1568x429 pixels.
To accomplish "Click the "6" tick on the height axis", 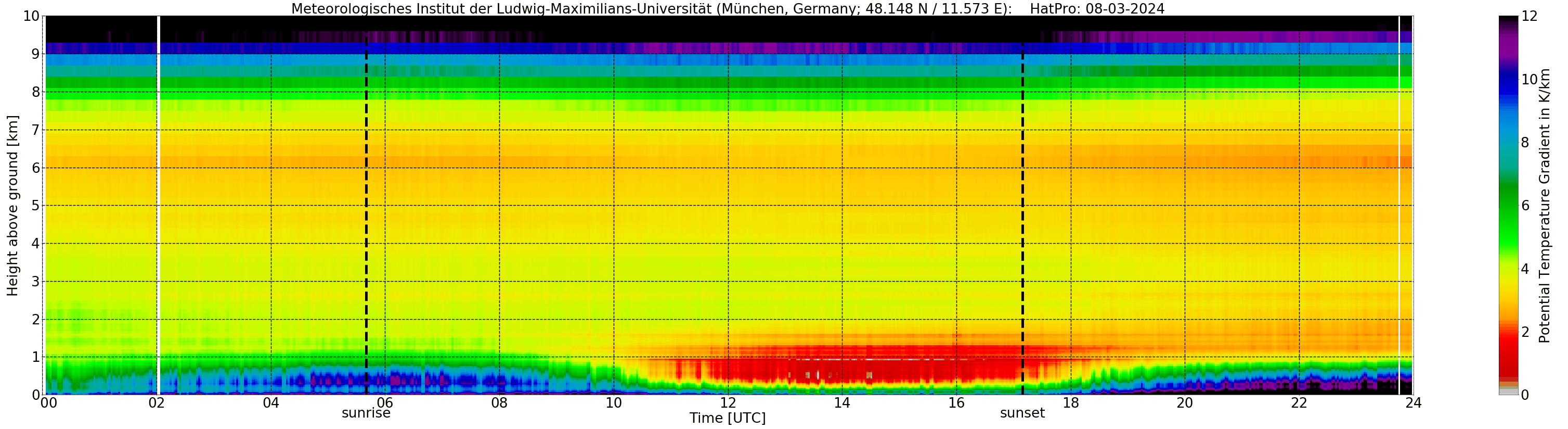I will pyautogui.click(x=35, y=168).
